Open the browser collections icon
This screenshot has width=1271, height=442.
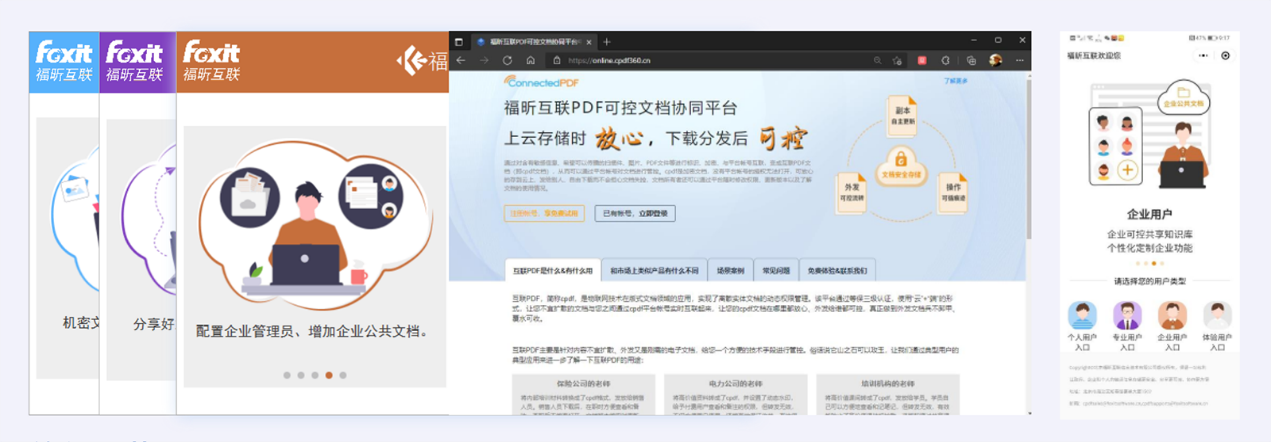point(972,60)
